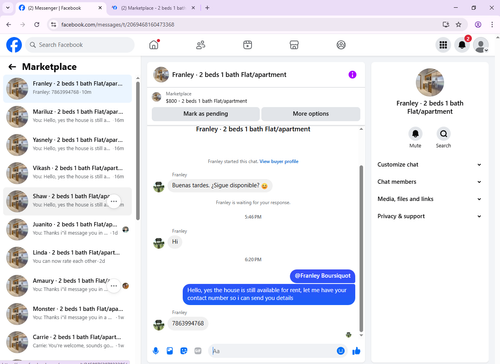Open the grid menu icon
Viewport: 500px width, 364px height.
click(443, 45)
